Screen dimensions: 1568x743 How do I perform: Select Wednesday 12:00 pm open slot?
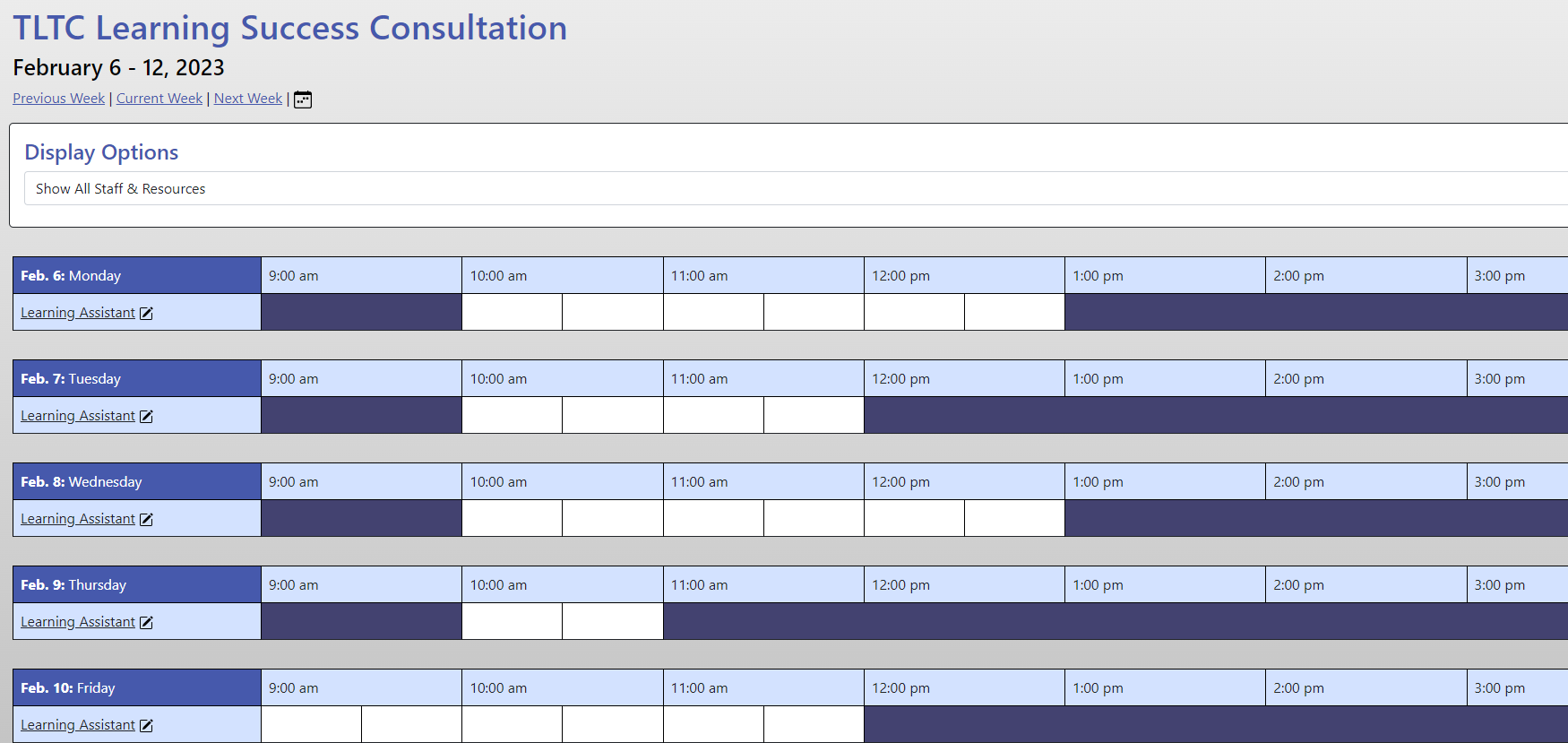tap(914, 518)
